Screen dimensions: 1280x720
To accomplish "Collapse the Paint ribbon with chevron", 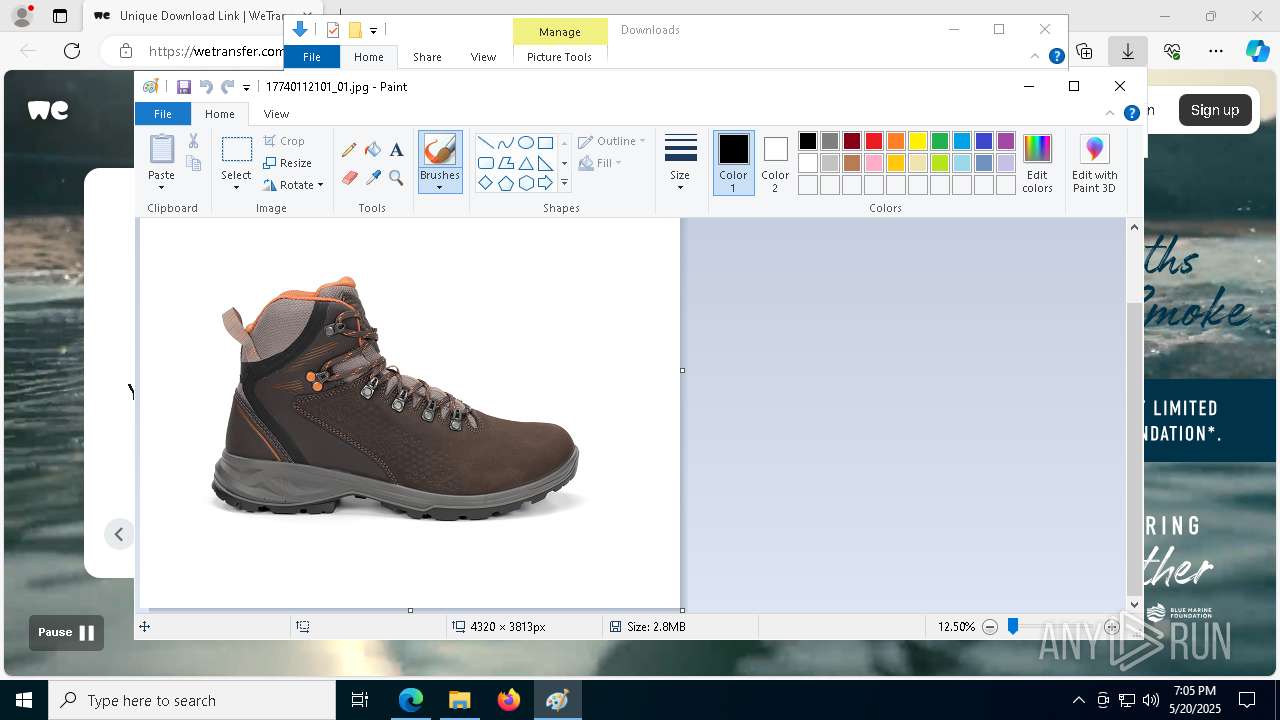I will [x=1109, y=113].
